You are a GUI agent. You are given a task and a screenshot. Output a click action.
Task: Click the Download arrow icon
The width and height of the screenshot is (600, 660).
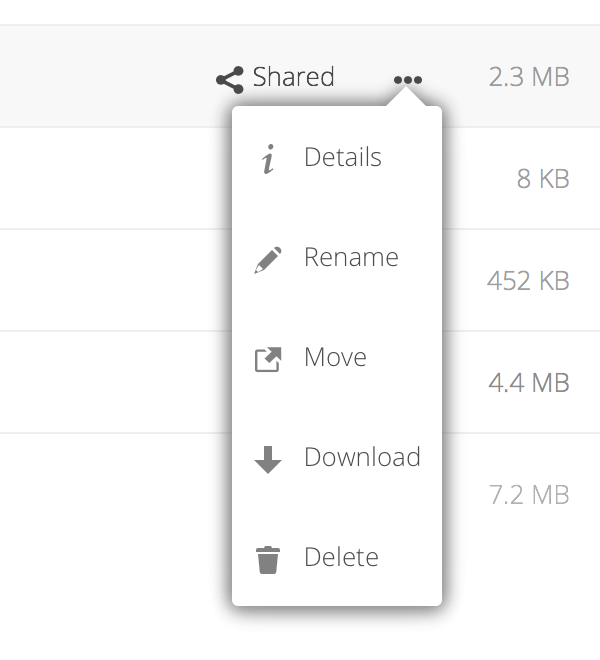(x=267, y=459)
